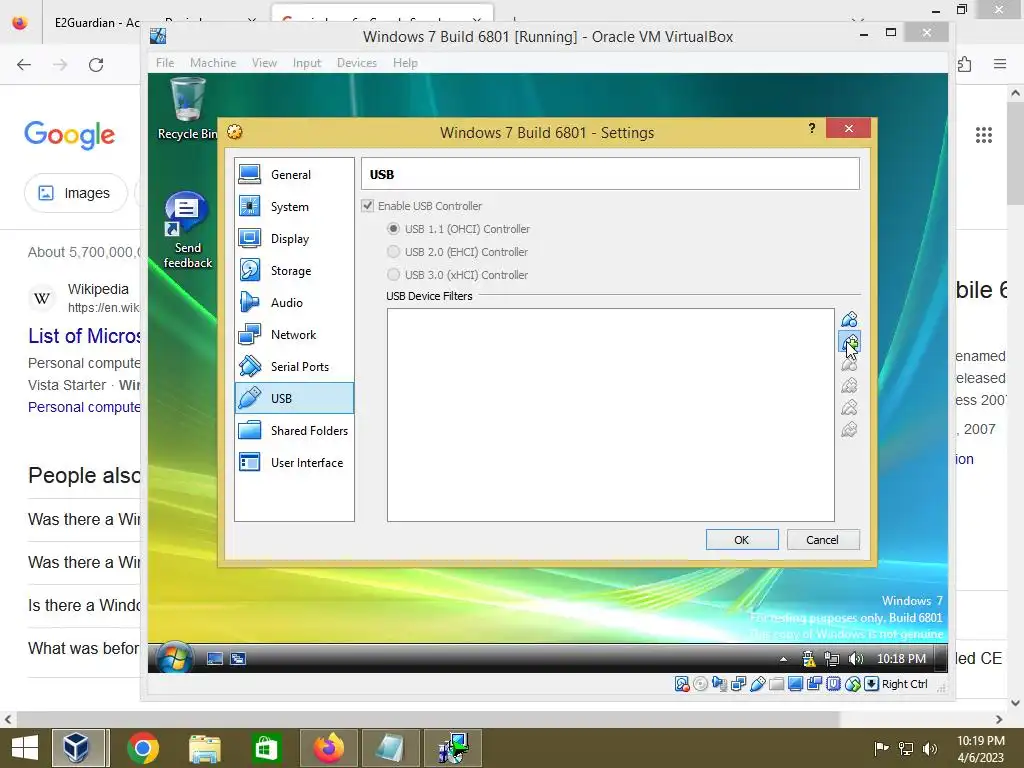Open the Network settings category
Viewport: 1024px width, 768px height.
pos(294,334)
